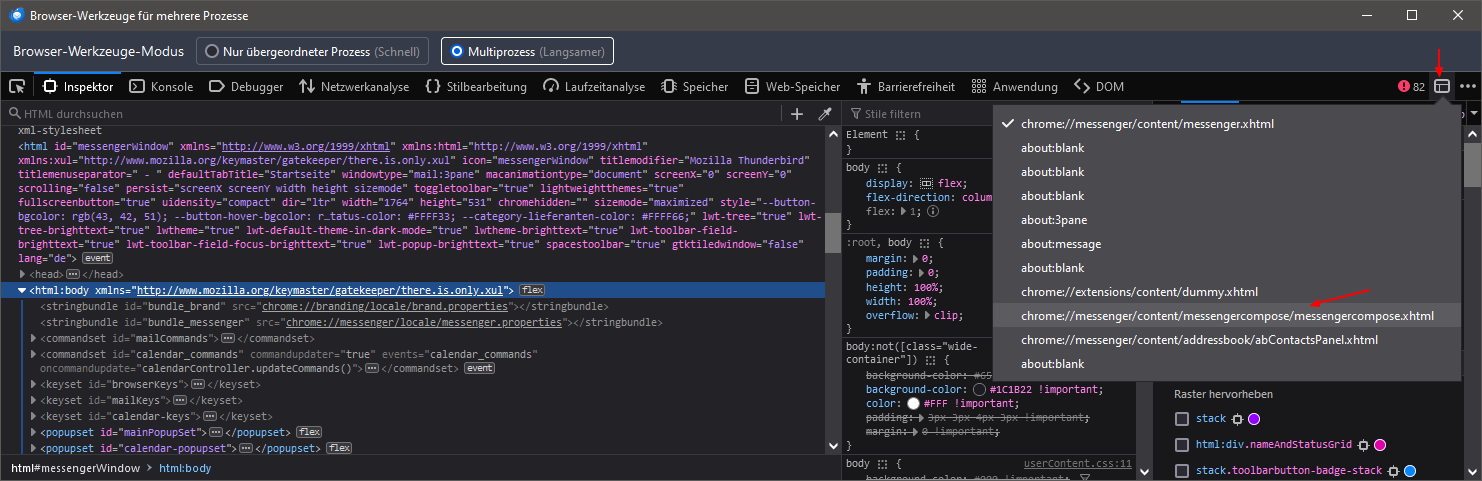Open the frame selector icon in toolbar
The height and width of the screenshot is (481, 1482).
(x=1441, y=87)
